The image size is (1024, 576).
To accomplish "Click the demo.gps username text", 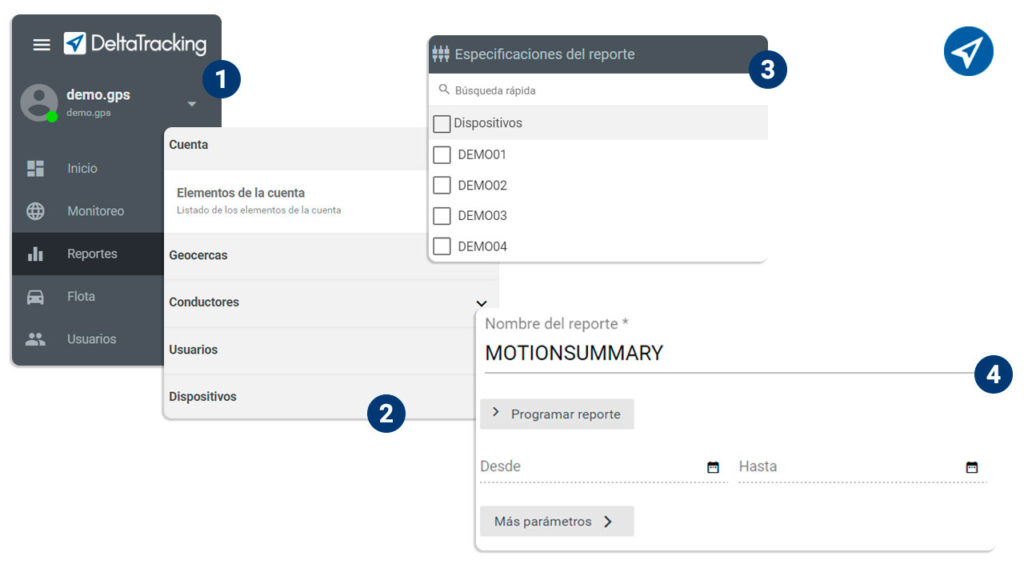I will tap(98, 95).
